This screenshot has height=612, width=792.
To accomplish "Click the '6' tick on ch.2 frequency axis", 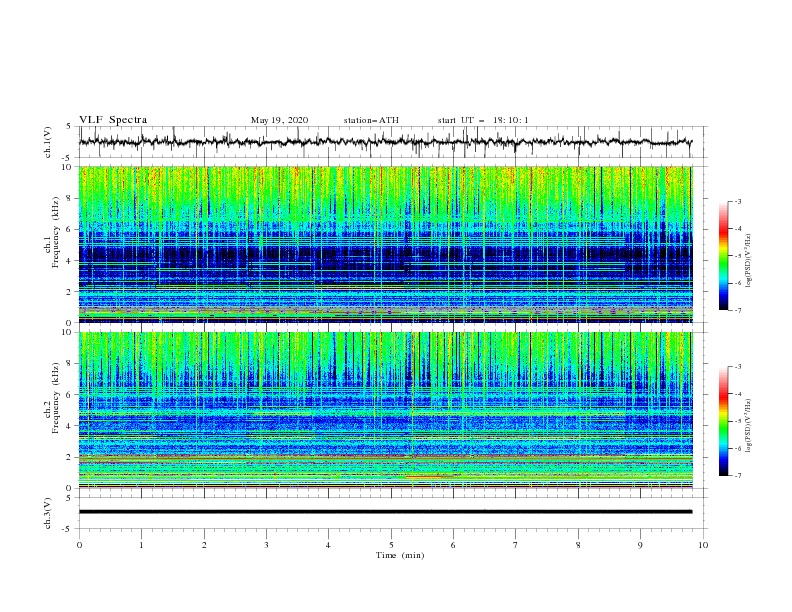I will pyautogui.click(x=70, y=394).
